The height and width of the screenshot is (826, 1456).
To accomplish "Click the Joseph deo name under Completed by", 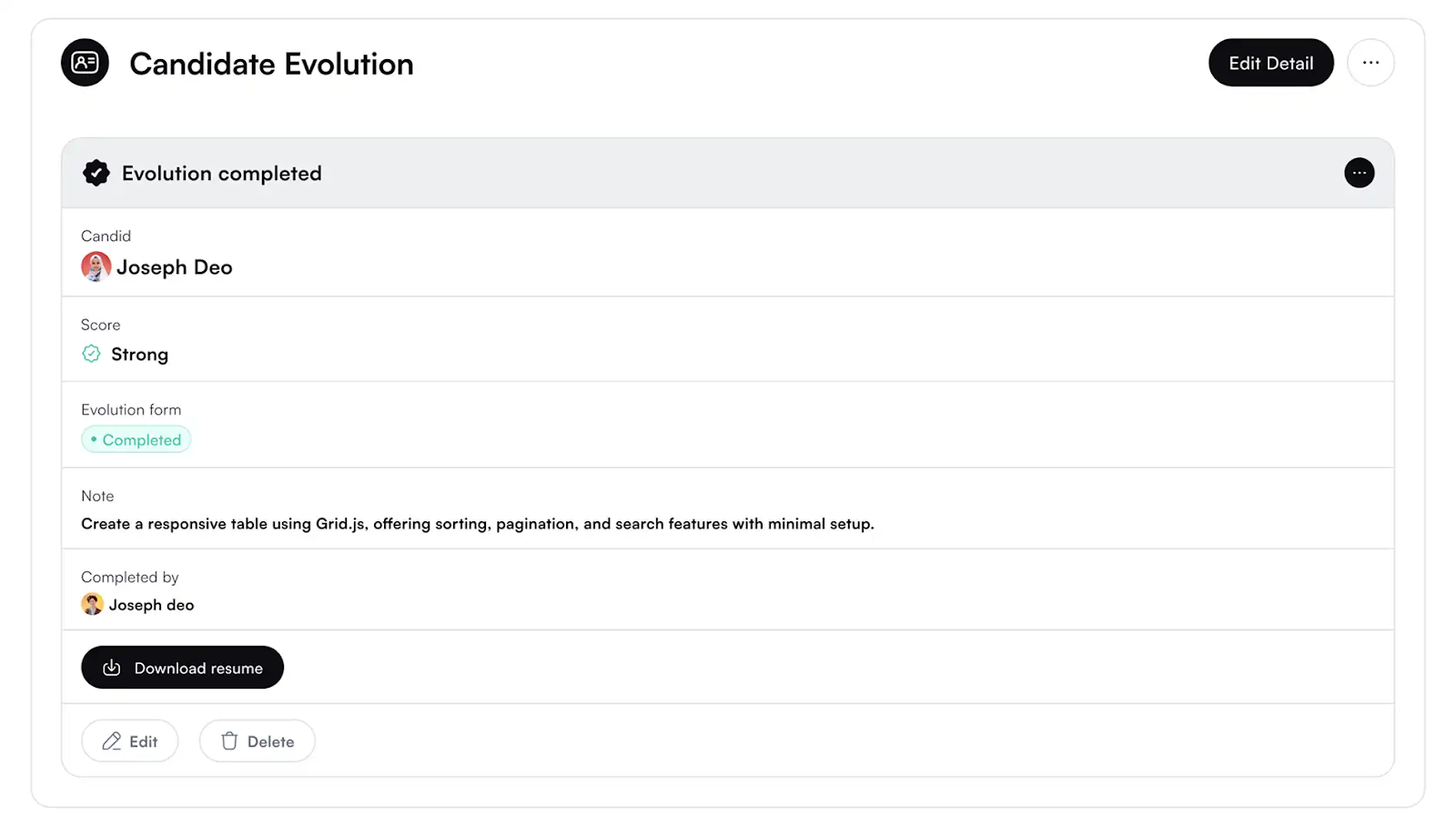I will (151, 605).
